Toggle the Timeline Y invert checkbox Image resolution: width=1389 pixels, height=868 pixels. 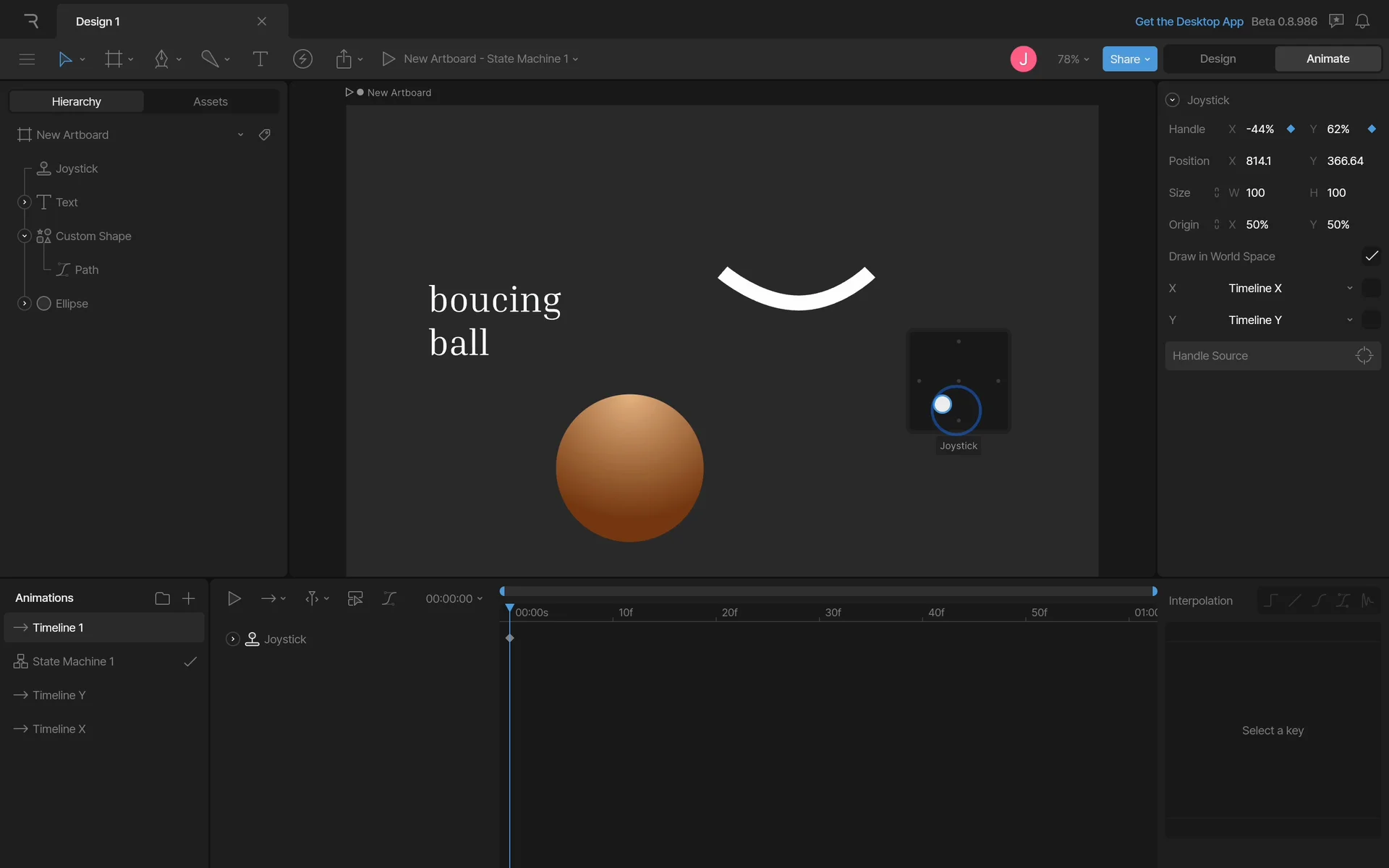[x=1371, y=320]
